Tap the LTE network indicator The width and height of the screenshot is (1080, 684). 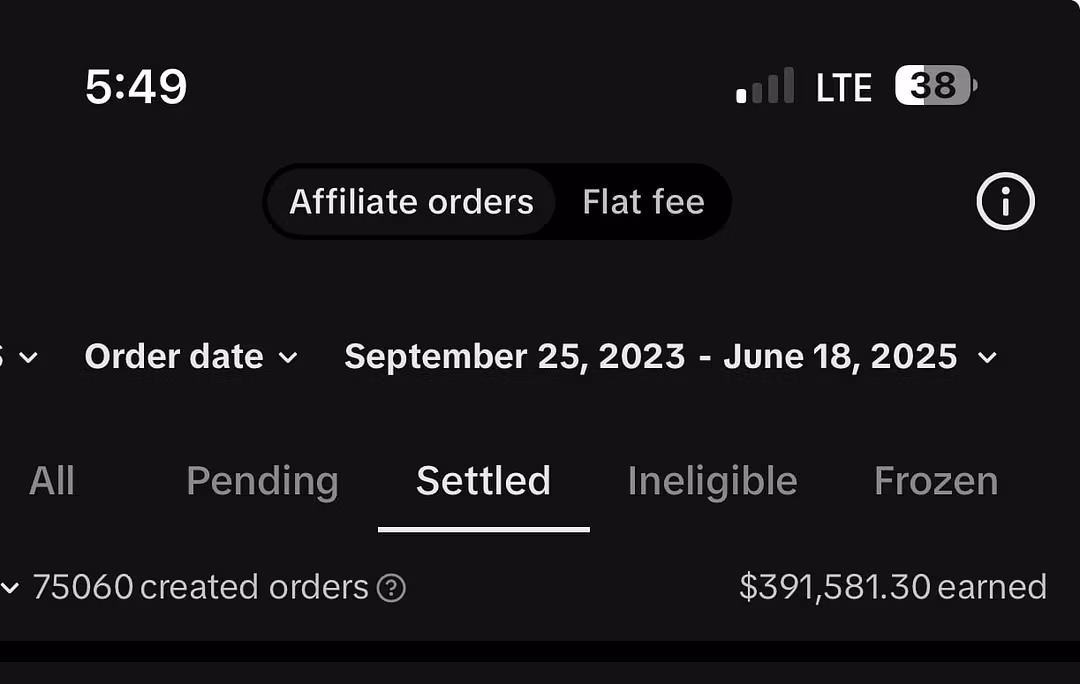[x=844, y=88]
